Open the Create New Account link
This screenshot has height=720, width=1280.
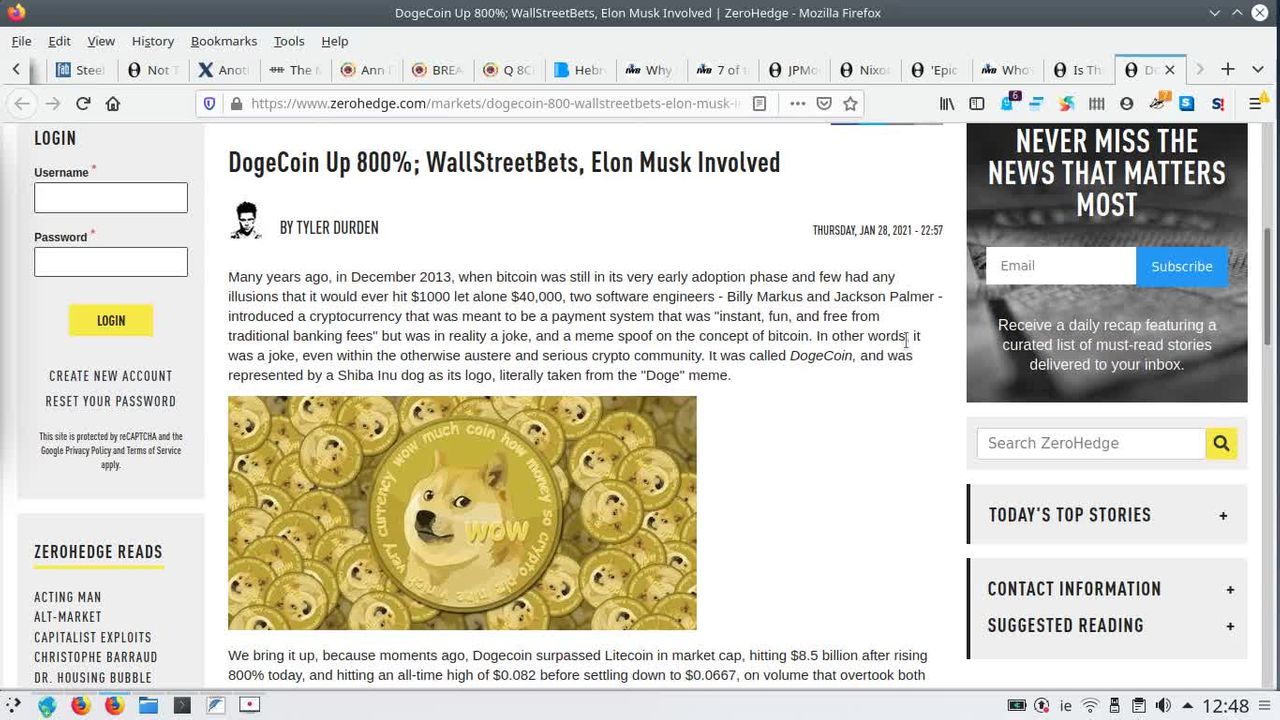tap(111, 376)
